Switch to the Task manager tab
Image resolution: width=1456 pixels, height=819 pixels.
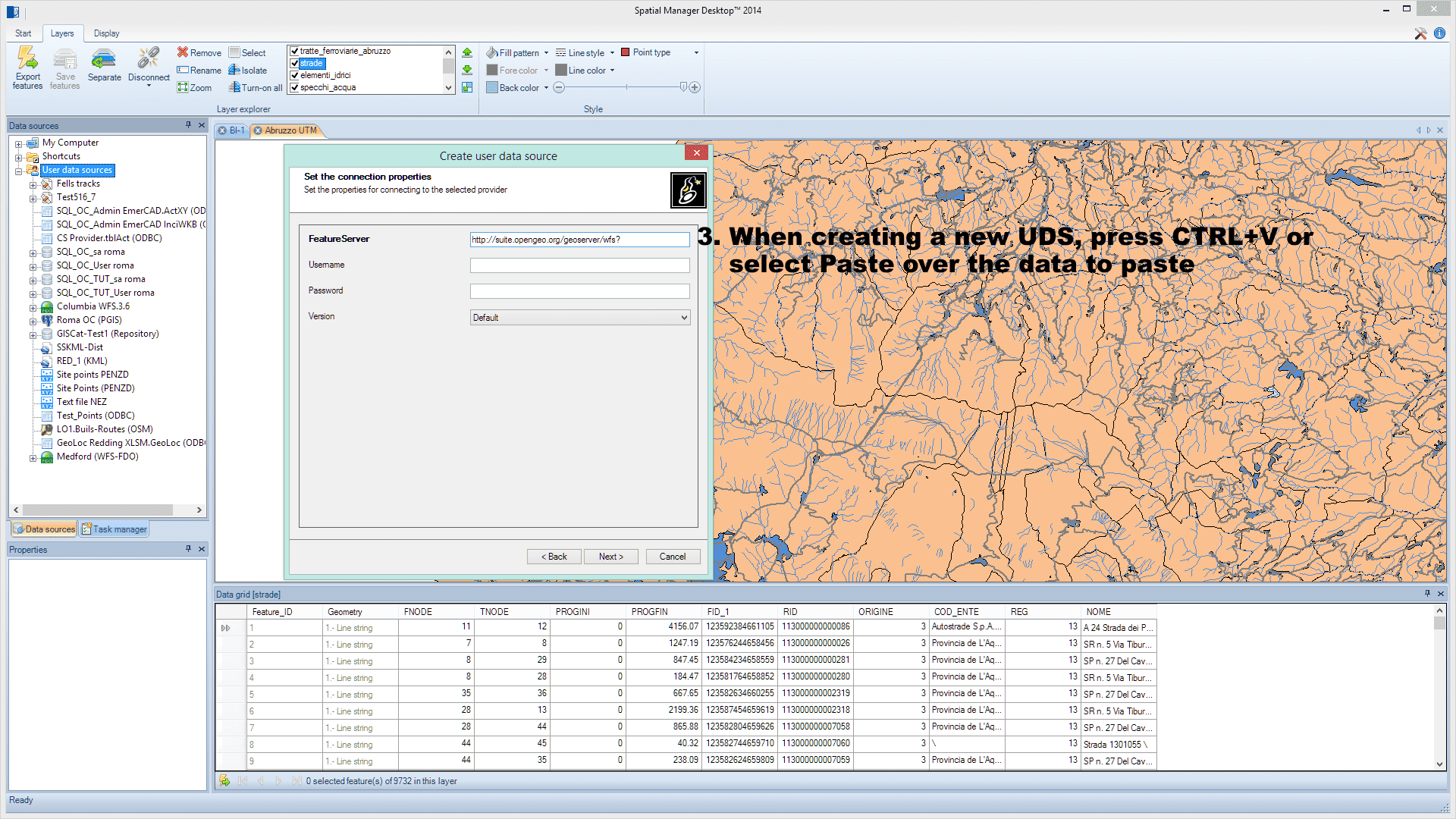115,529
